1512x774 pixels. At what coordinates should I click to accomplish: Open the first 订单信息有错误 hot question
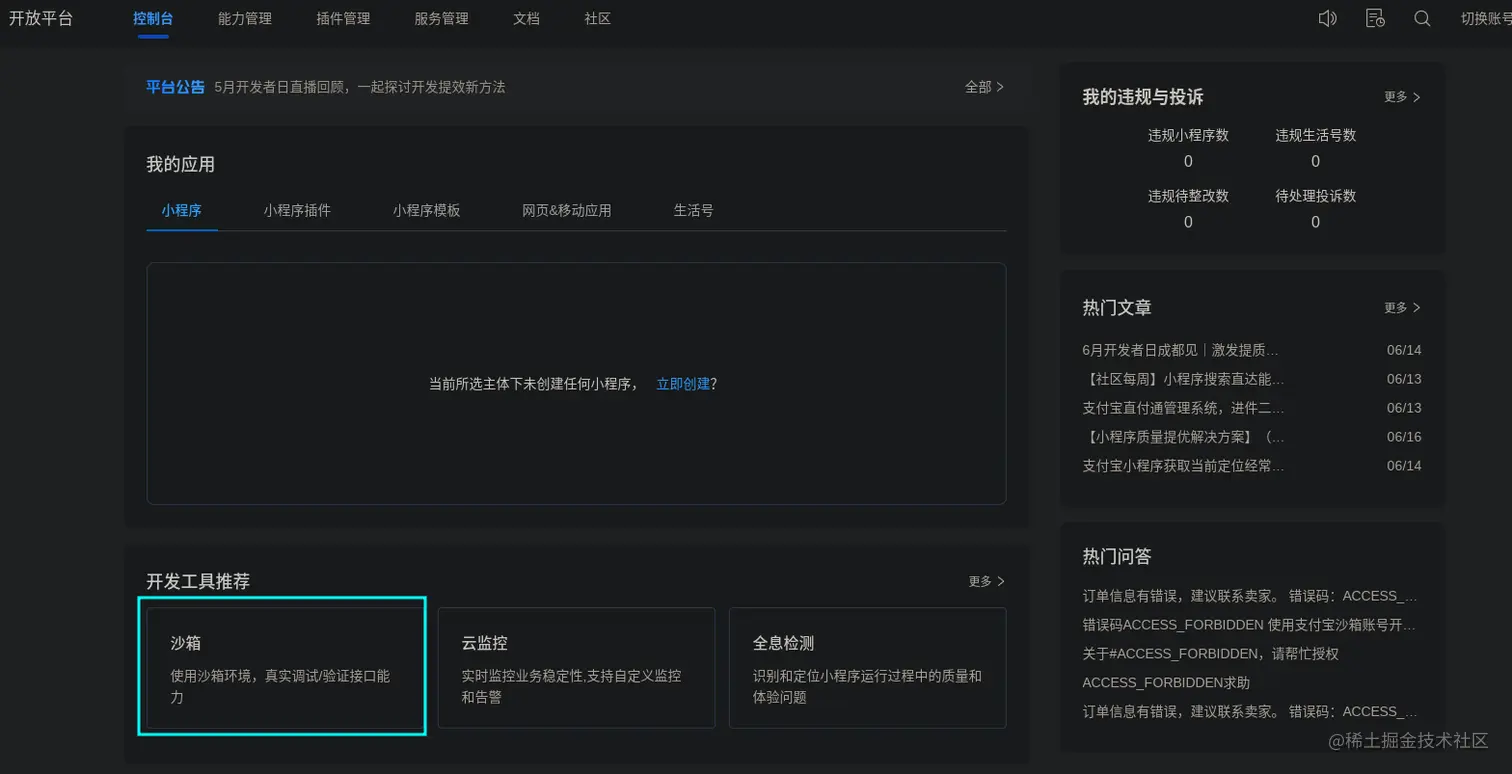click(1250, 596)
